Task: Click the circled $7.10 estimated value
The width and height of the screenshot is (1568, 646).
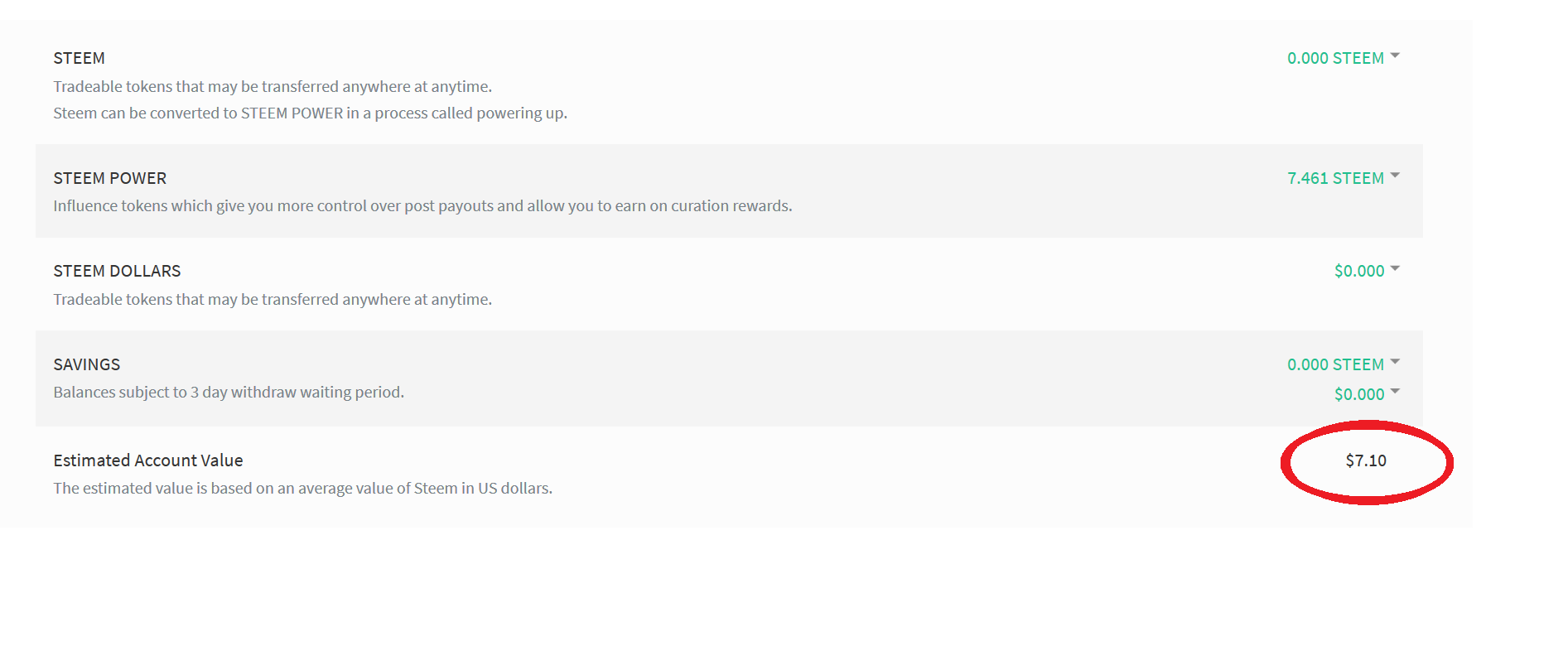Action: [1365, 460]
